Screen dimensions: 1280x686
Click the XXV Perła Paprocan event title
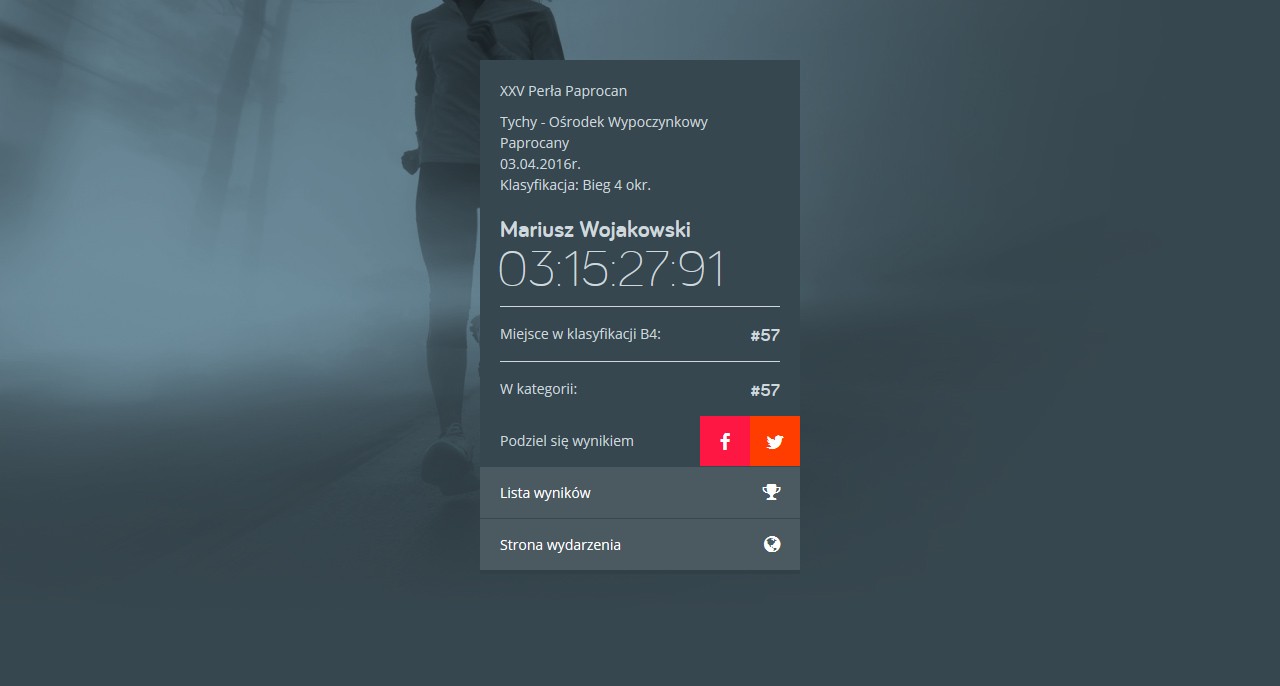tap(563, 91)
